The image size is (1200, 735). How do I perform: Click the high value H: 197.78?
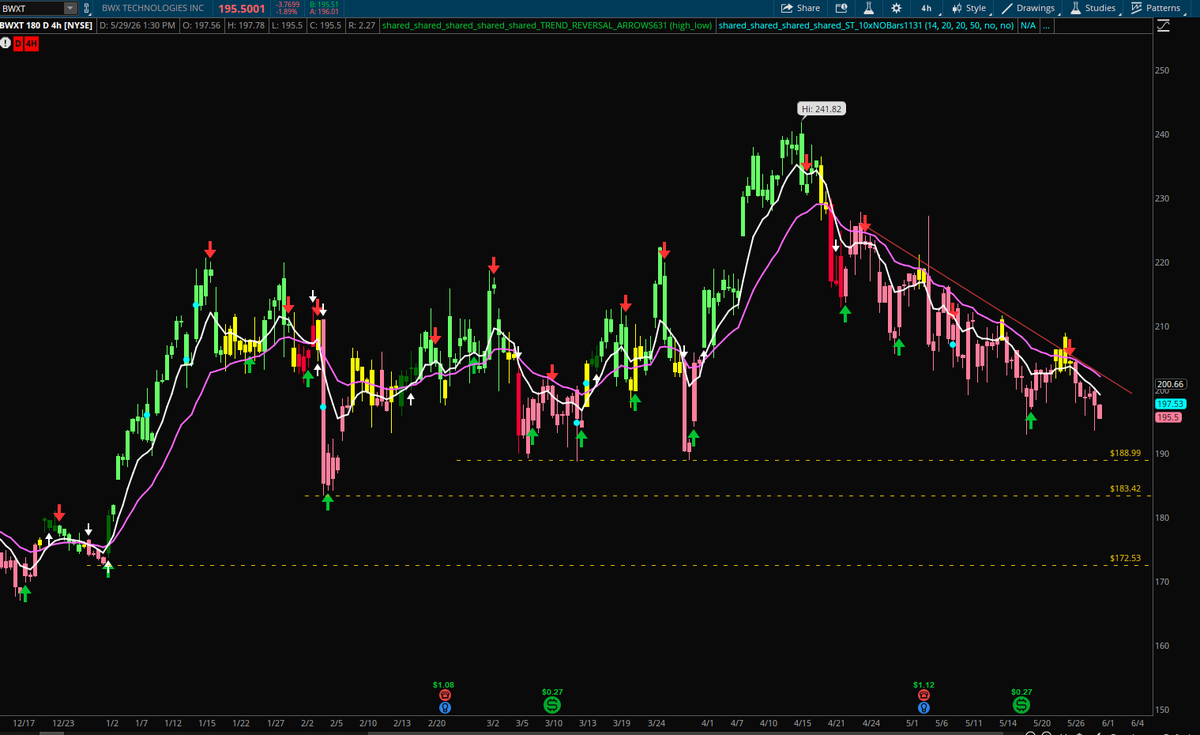246,24
